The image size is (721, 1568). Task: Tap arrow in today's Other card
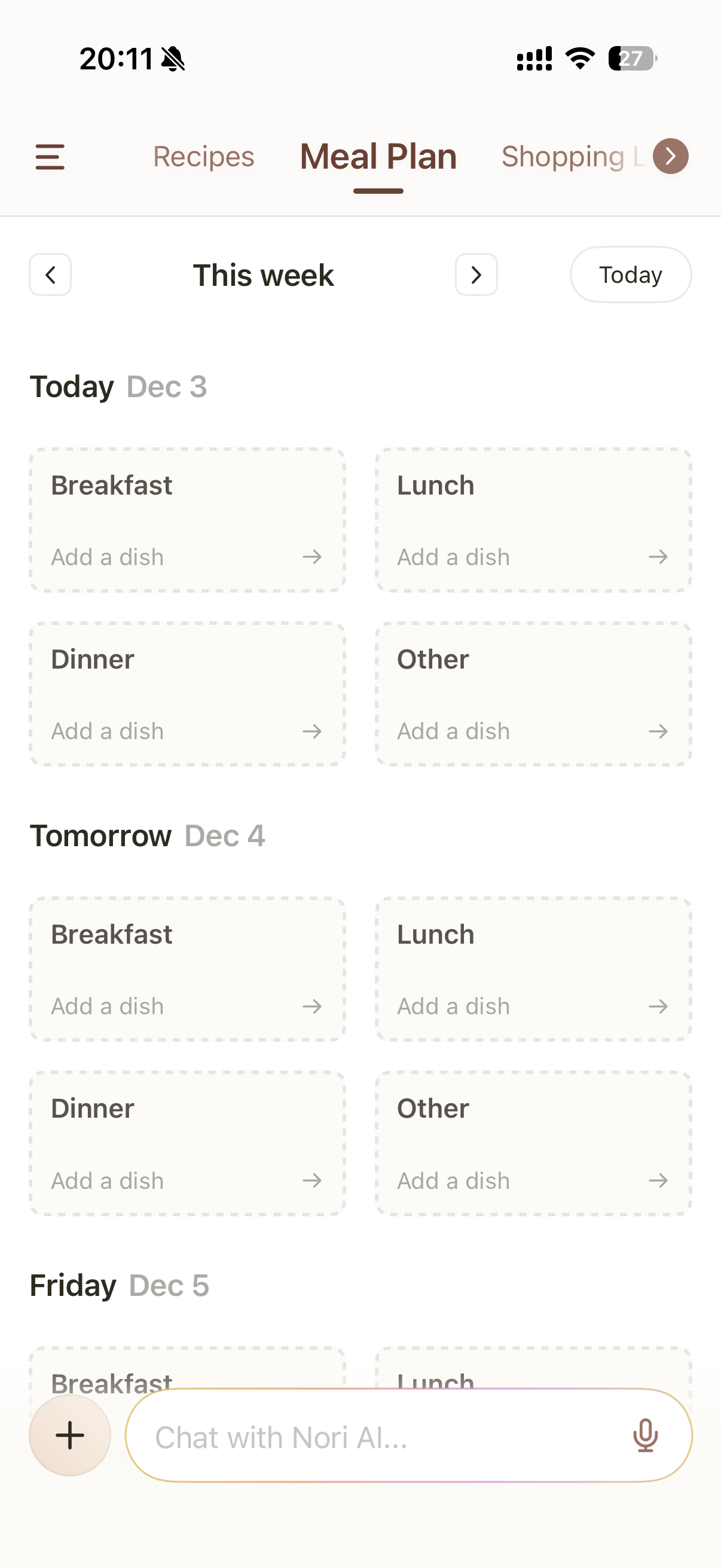[x=658, y=731]
